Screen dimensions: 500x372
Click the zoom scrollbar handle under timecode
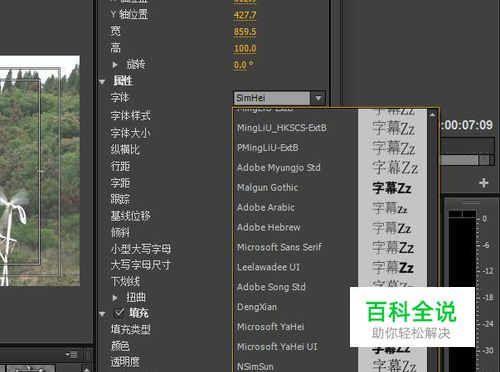pyautogui.click(x=484, y=160)
